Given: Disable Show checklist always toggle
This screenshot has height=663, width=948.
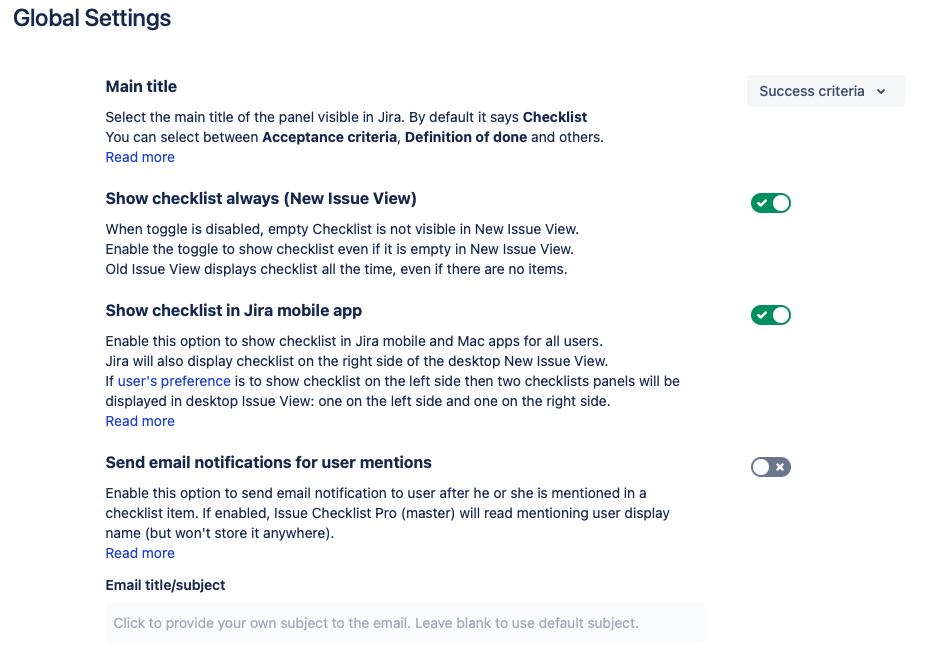Looking at the screenshot, I should tap(771, 203).
